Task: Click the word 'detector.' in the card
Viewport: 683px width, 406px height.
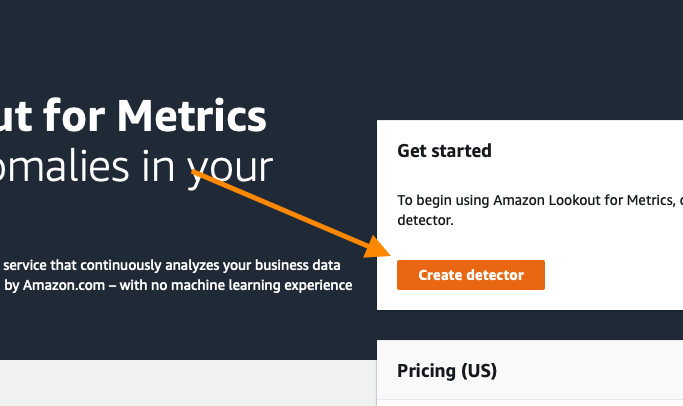Action: point(425,220)
